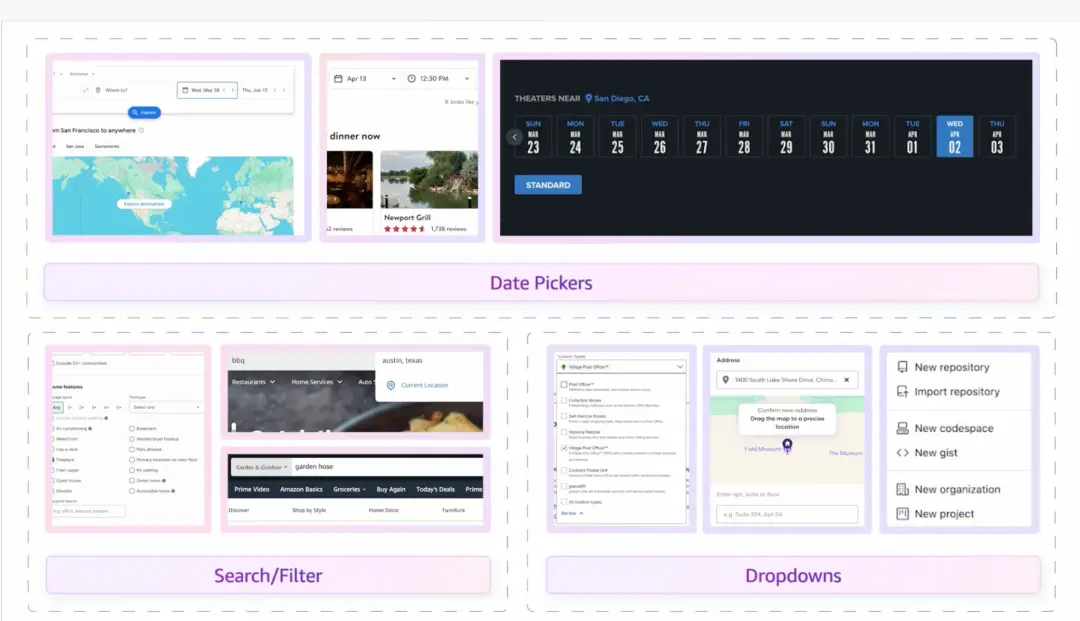Select Friday March 28 date tile
The image size is (1080, 621).
744,137
